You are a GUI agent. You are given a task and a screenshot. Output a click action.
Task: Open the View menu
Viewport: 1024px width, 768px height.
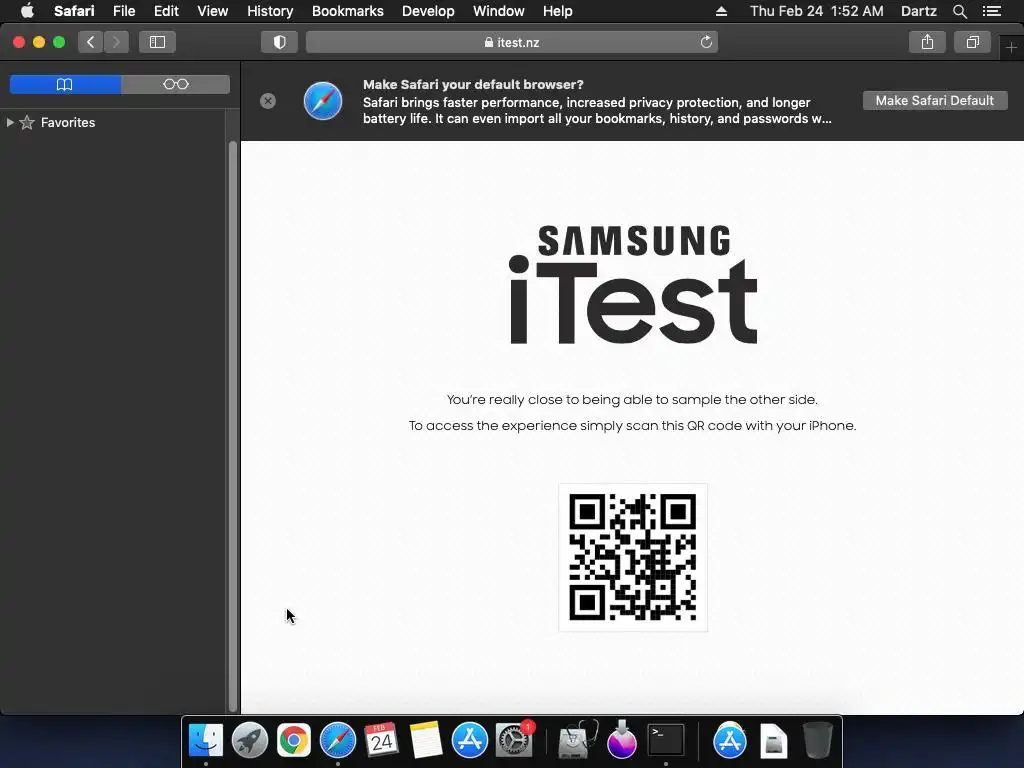pos(212,11)
